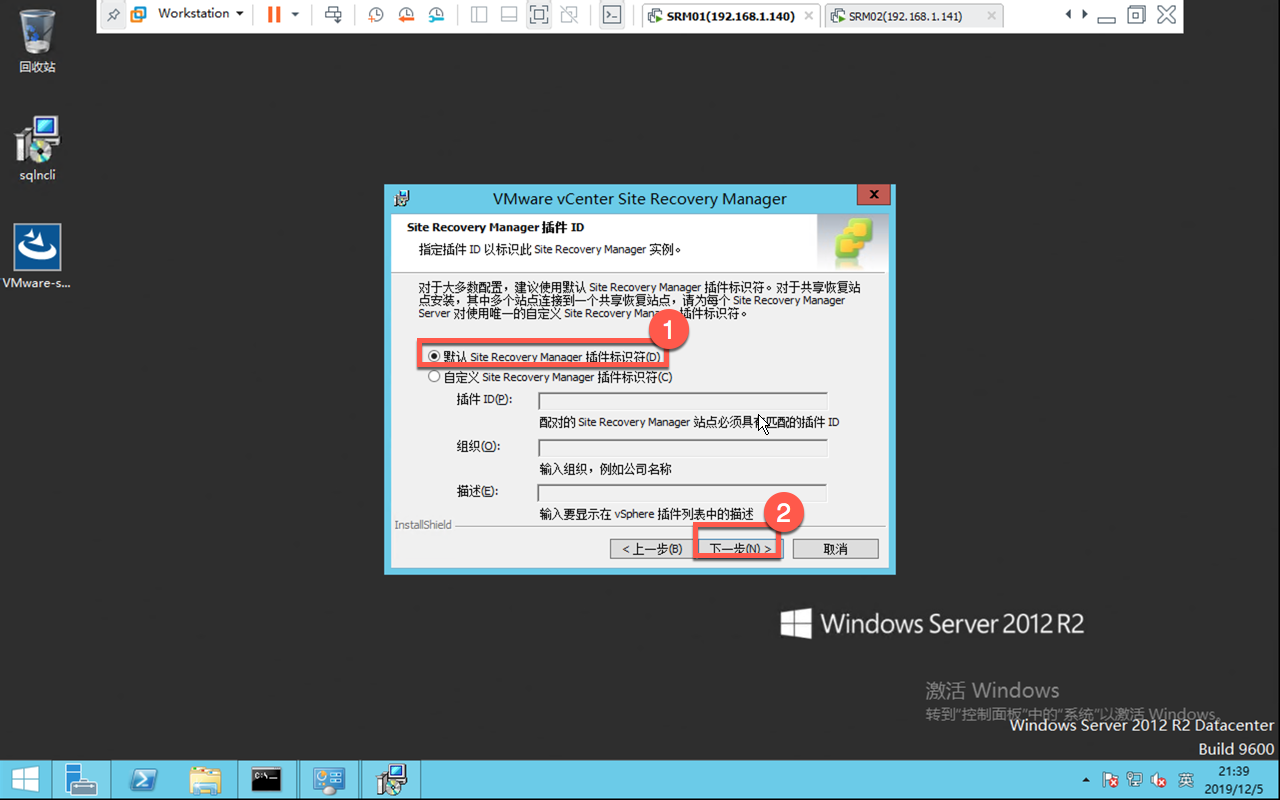Click the Next (下一步) button
1280x800 pixels.
point(740,549)
